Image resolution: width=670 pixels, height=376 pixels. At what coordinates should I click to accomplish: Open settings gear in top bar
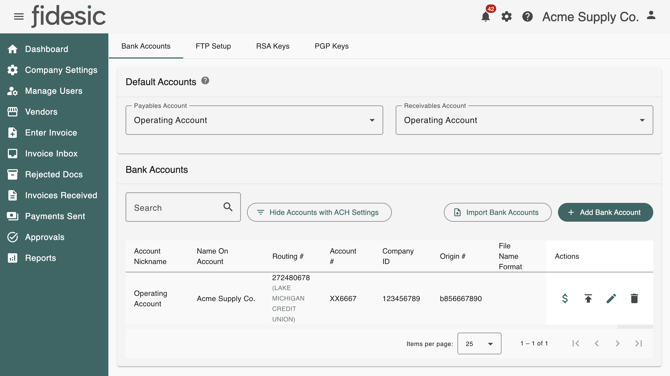(x=507, y=17)
